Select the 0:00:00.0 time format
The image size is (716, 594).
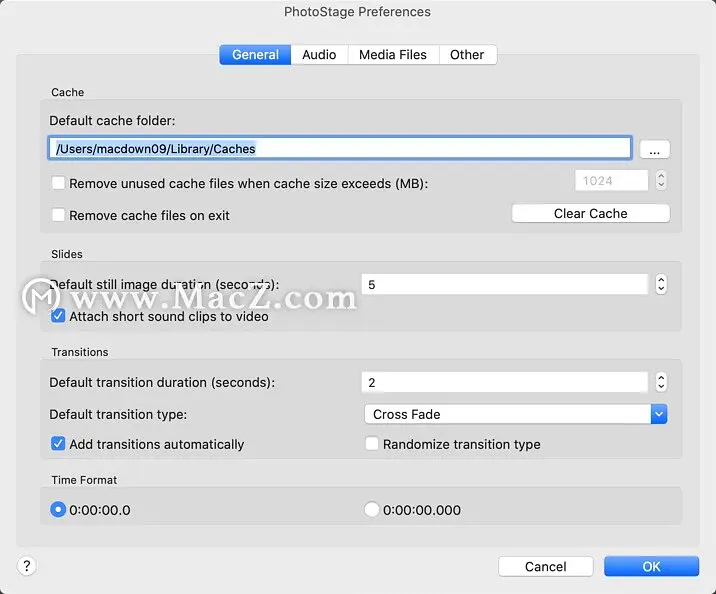pos(58,510)
